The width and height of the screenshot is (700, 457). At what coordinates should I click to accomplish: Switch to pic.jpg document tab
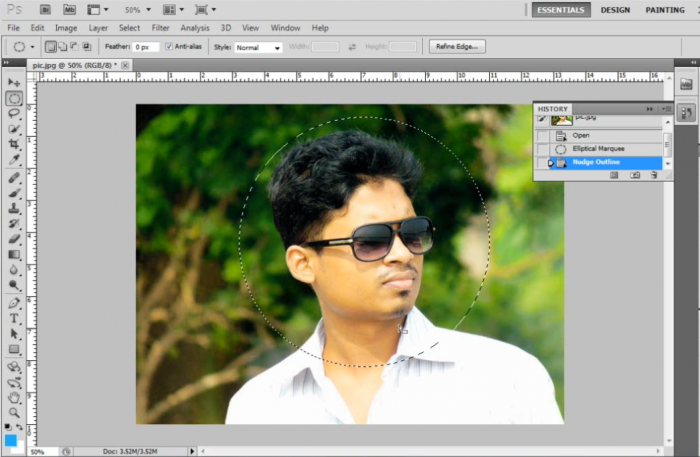[74, 65]
